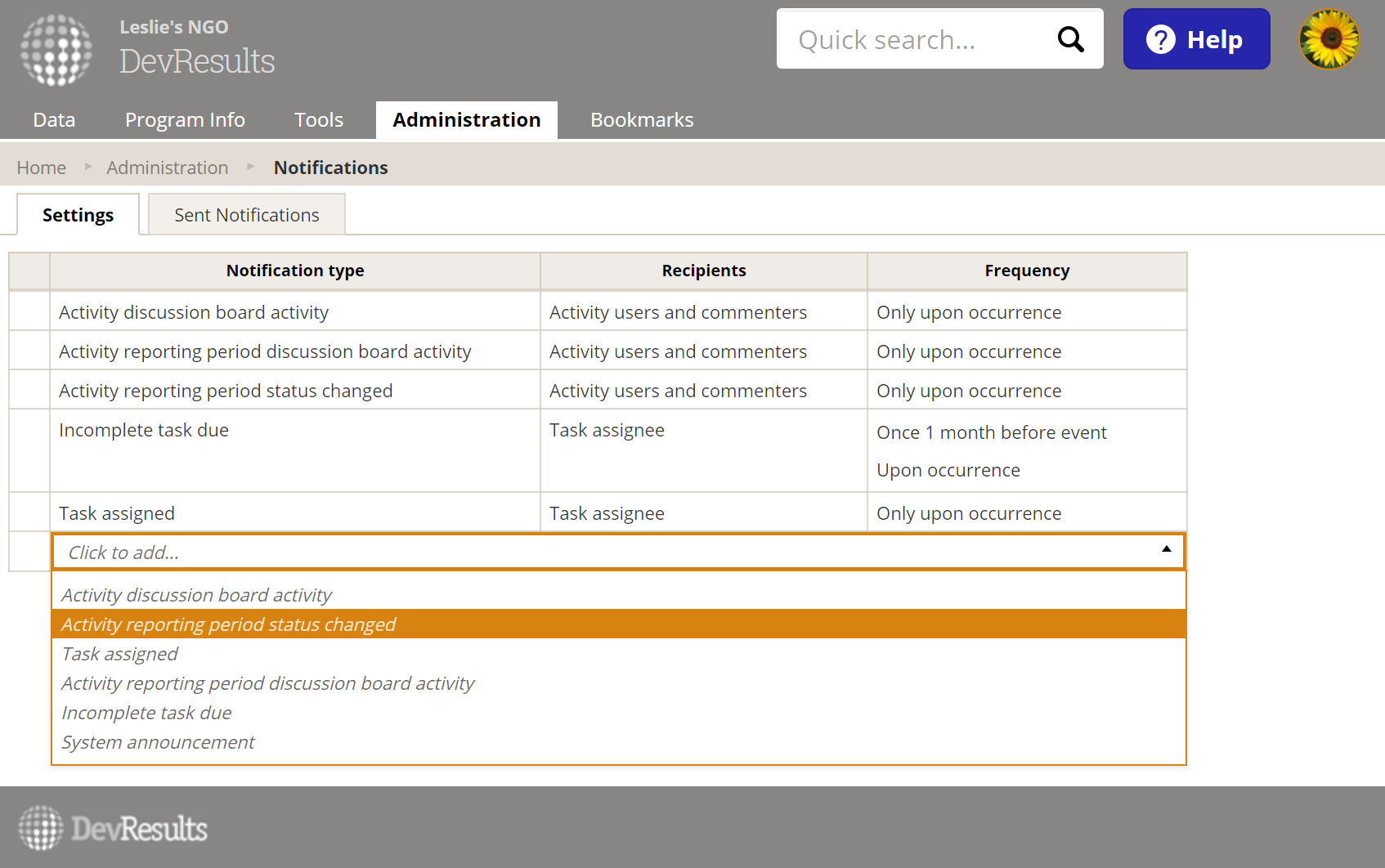This screenshot has width=1385, height=868.
Task: Click the Notification type column header
Action: coord(295,271)
